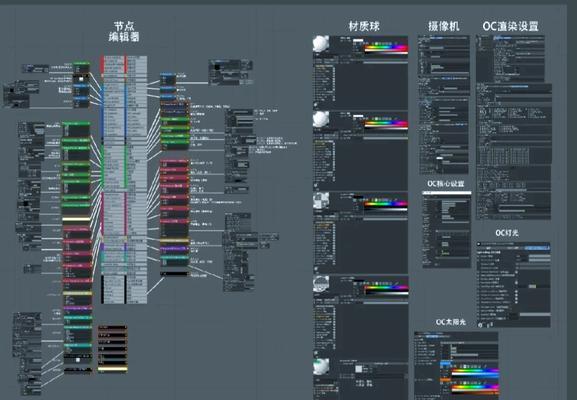
Task: Click the black-marked section at the bottom of the center node list
Action: 124,289
